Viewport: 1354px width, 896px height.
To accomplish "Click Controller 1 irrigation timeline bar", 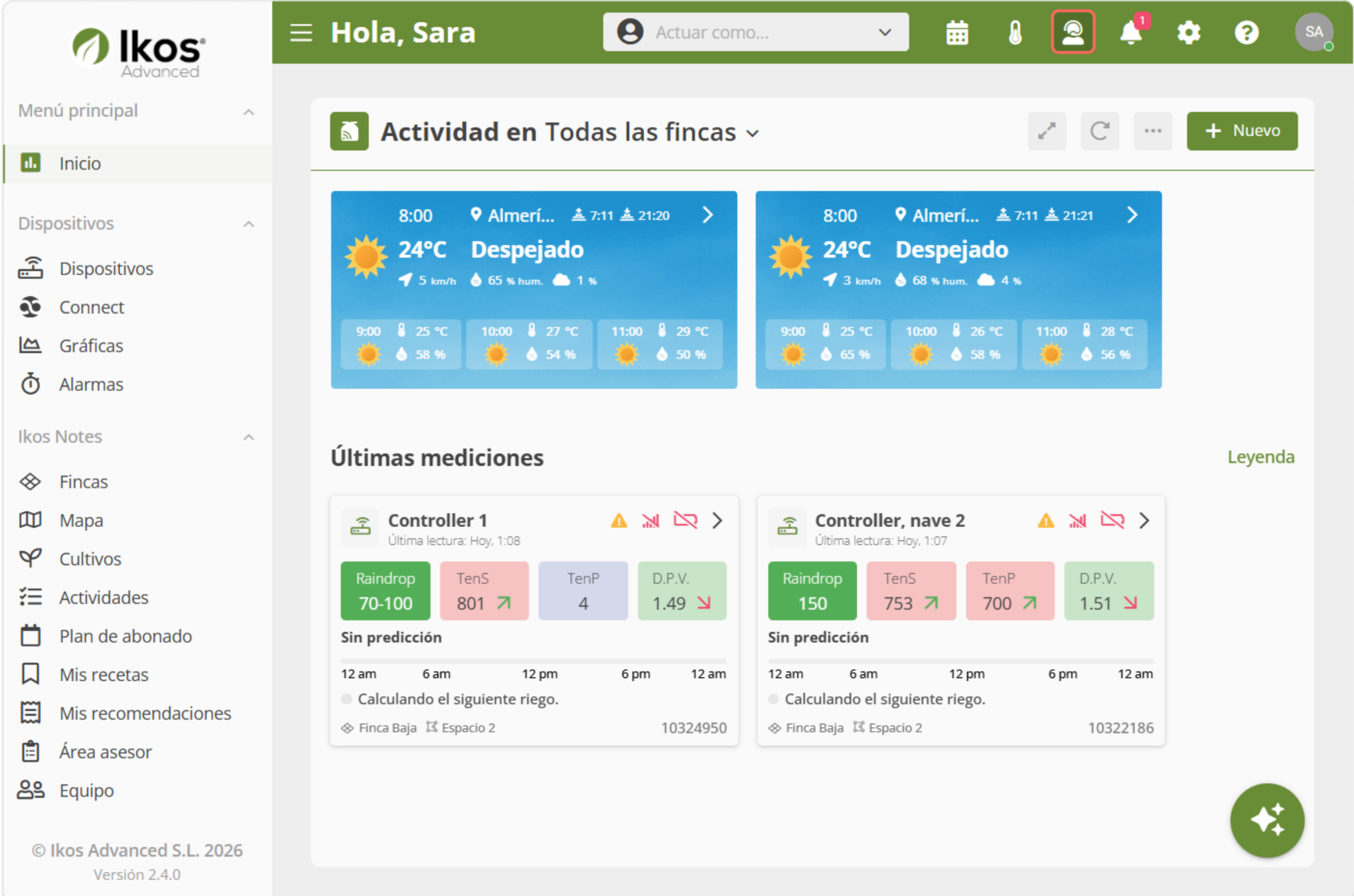I will click(x=534, y=661).
